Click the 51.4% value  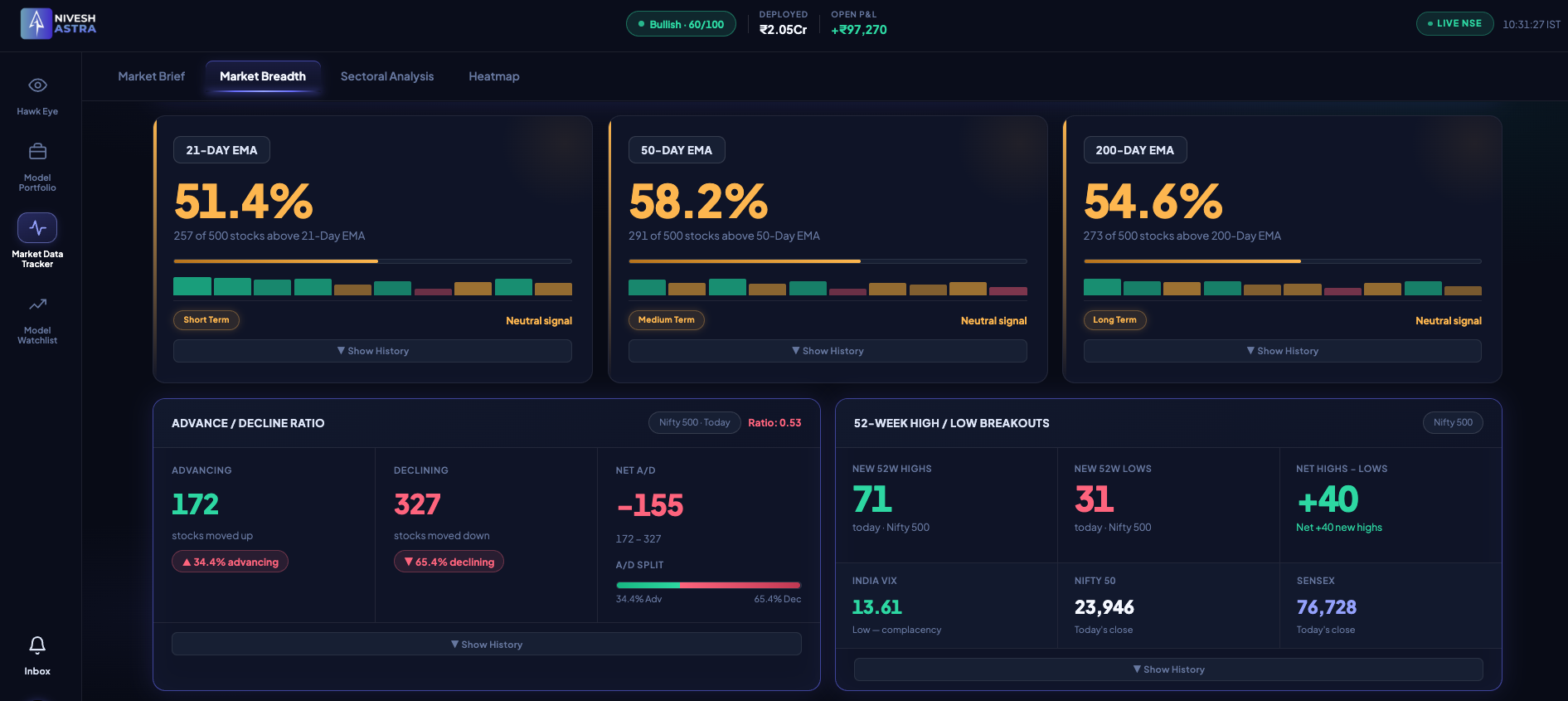tap(244, 202)
